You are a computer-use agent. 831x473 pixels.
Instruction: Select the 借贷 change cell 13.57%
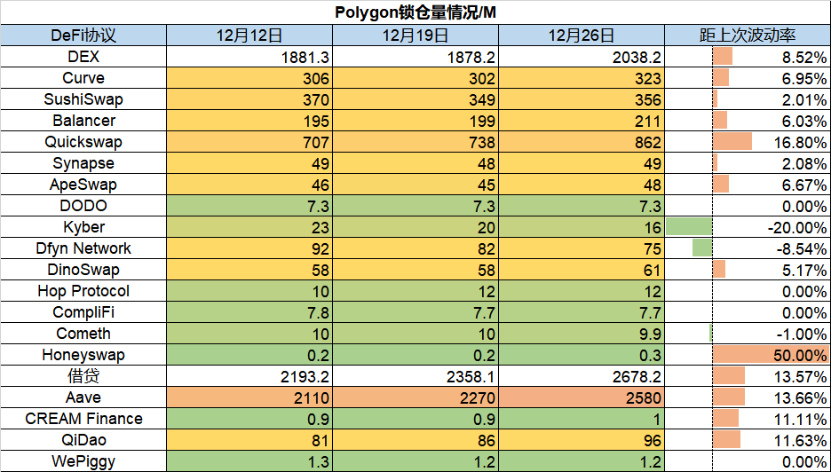pyautogui.click(x=747, y=376)
